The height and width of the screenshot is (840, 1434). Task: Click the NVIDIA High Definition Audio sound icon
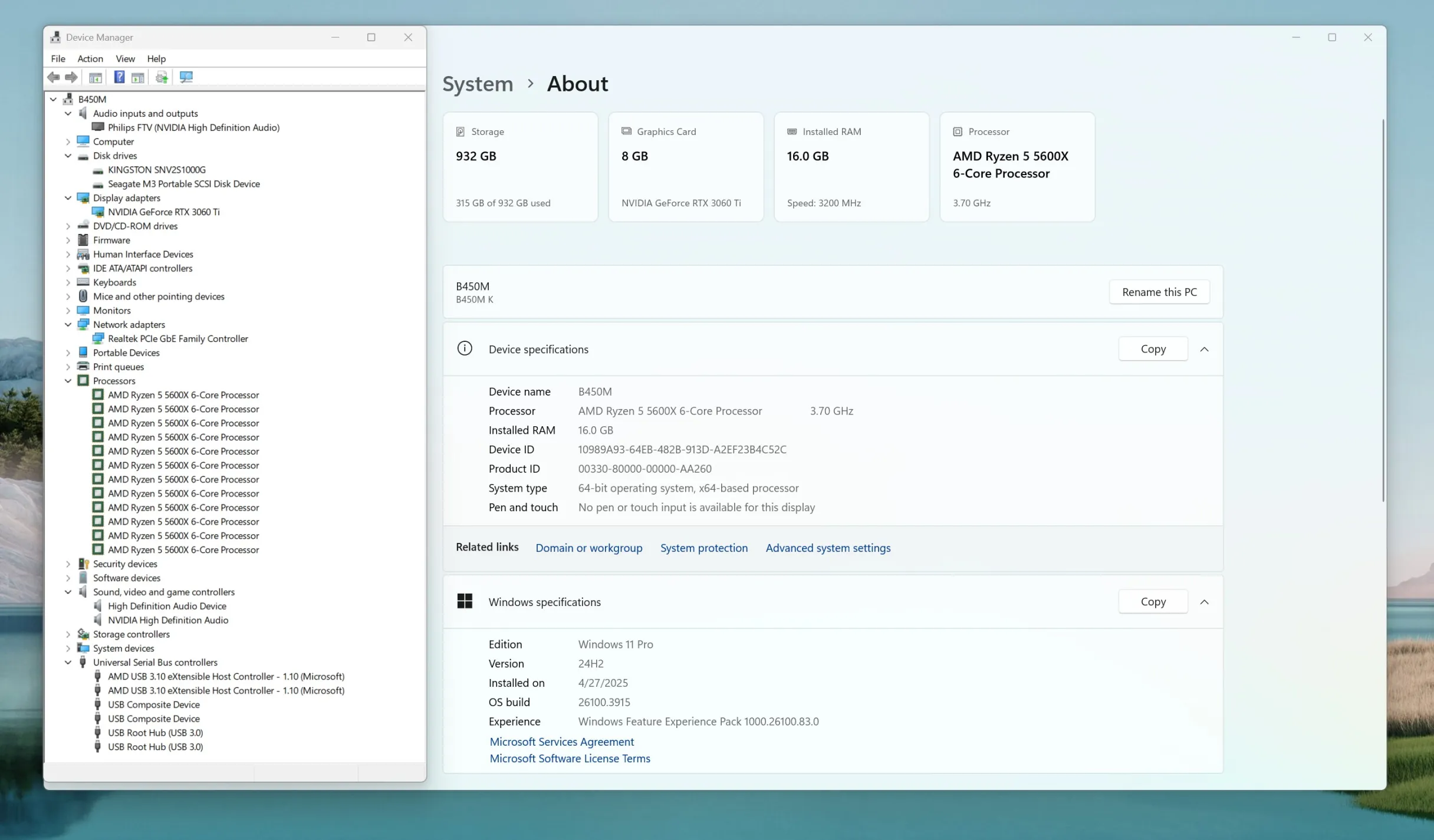point(98,620)
